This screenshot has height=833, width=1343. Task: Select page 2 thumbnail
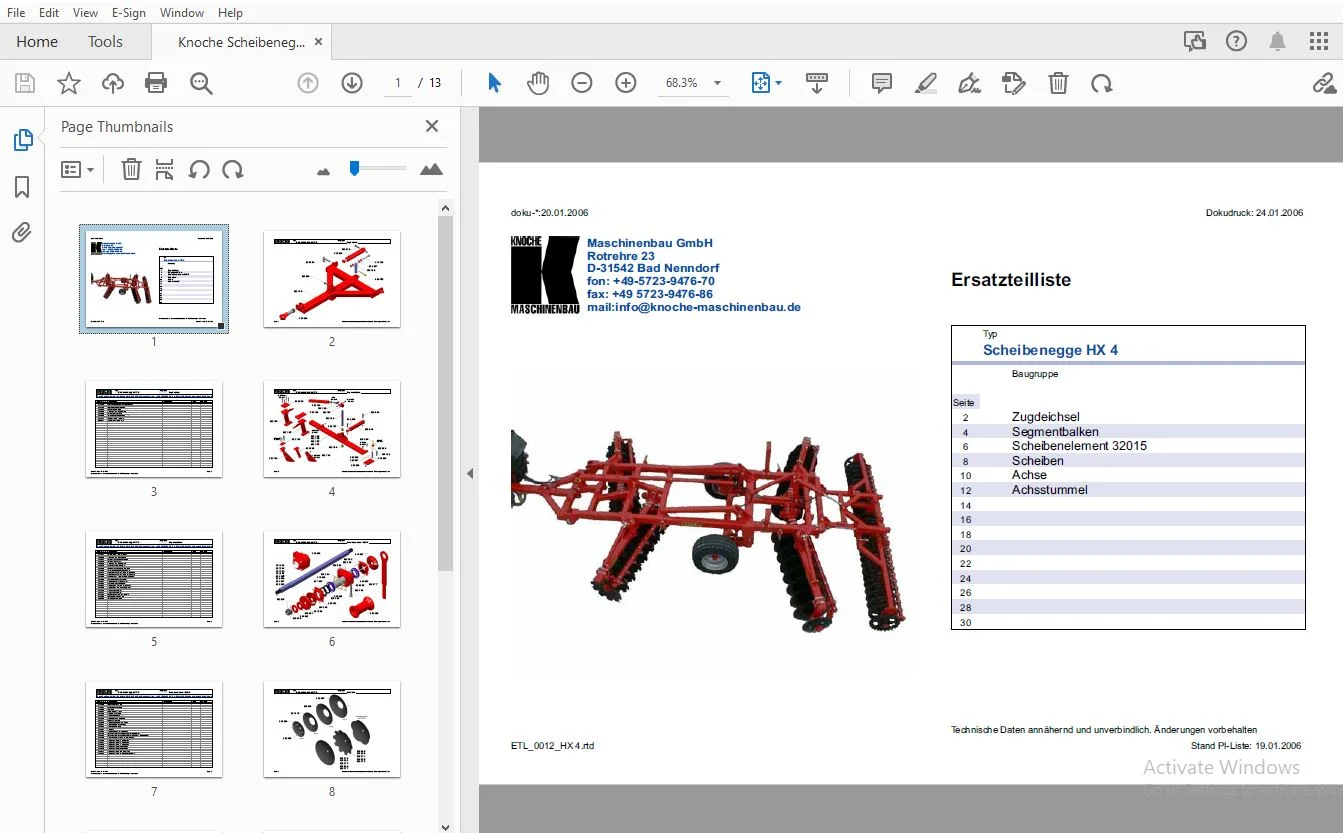(x=332, y=279)
